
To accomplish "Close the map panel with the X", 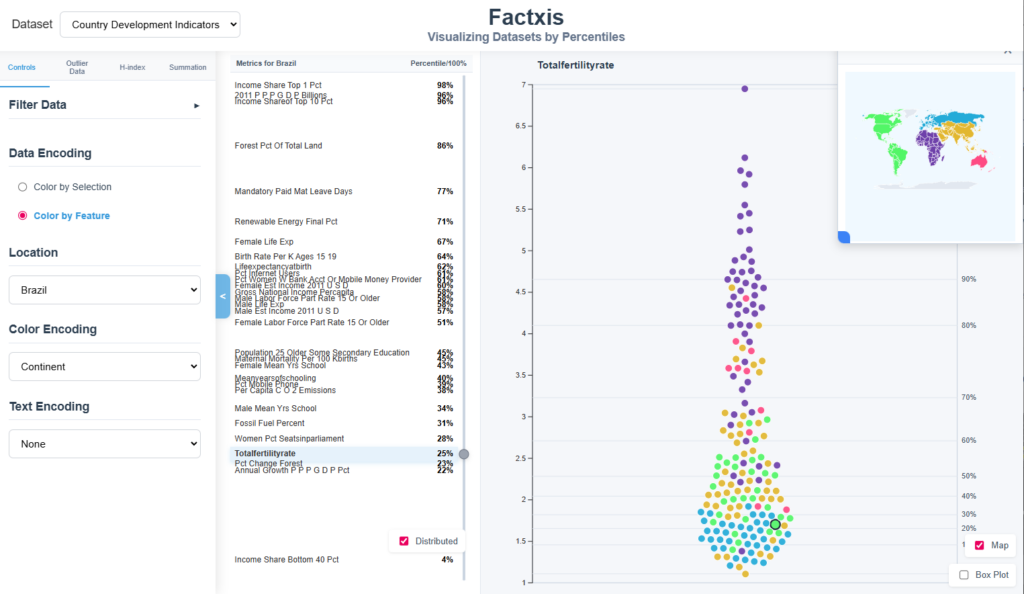I will [1007, 52].
